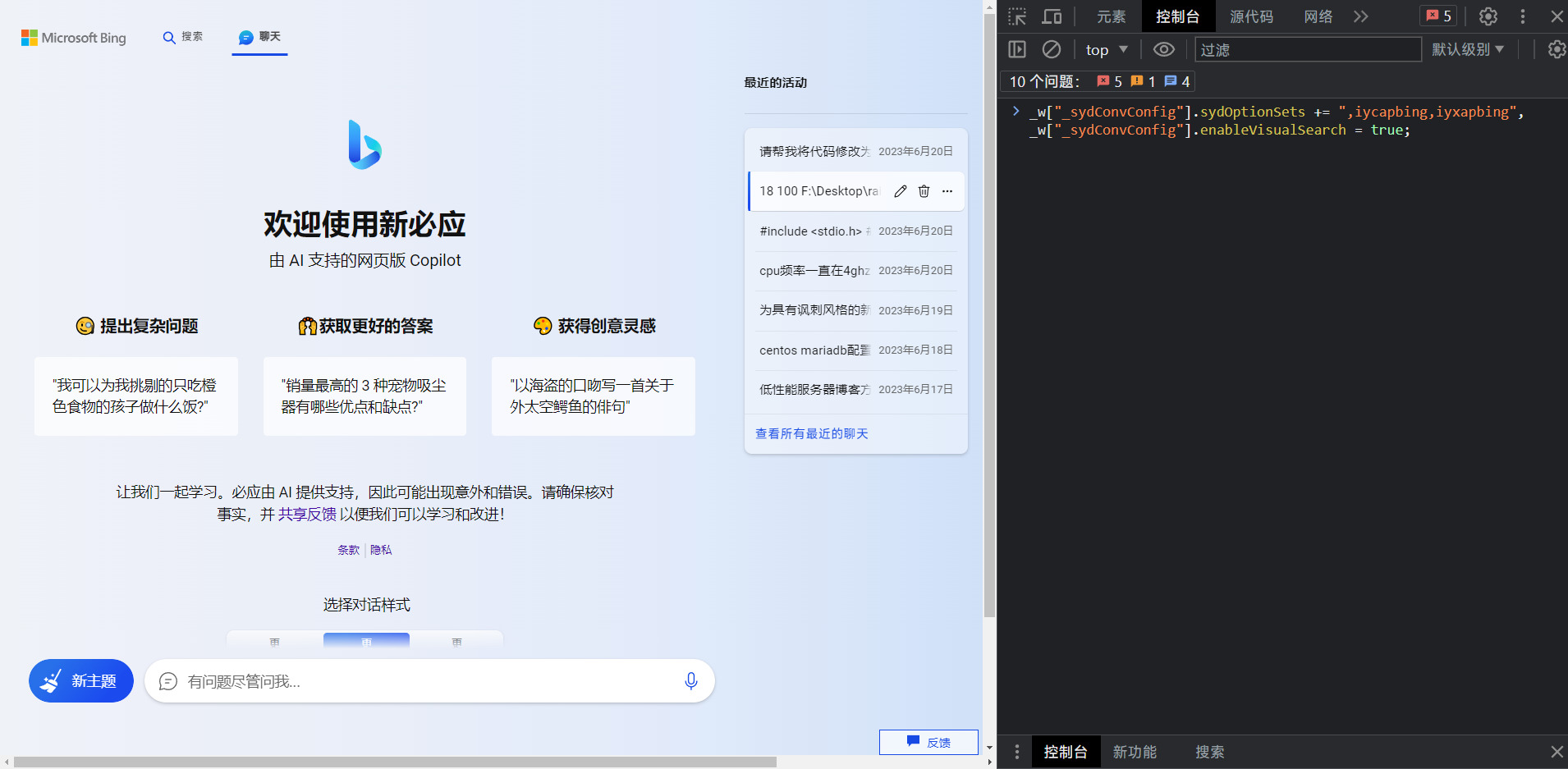
Task: Delete the '18 100 F:\Desktop' chat with trash icon
Action: (924, 191)
